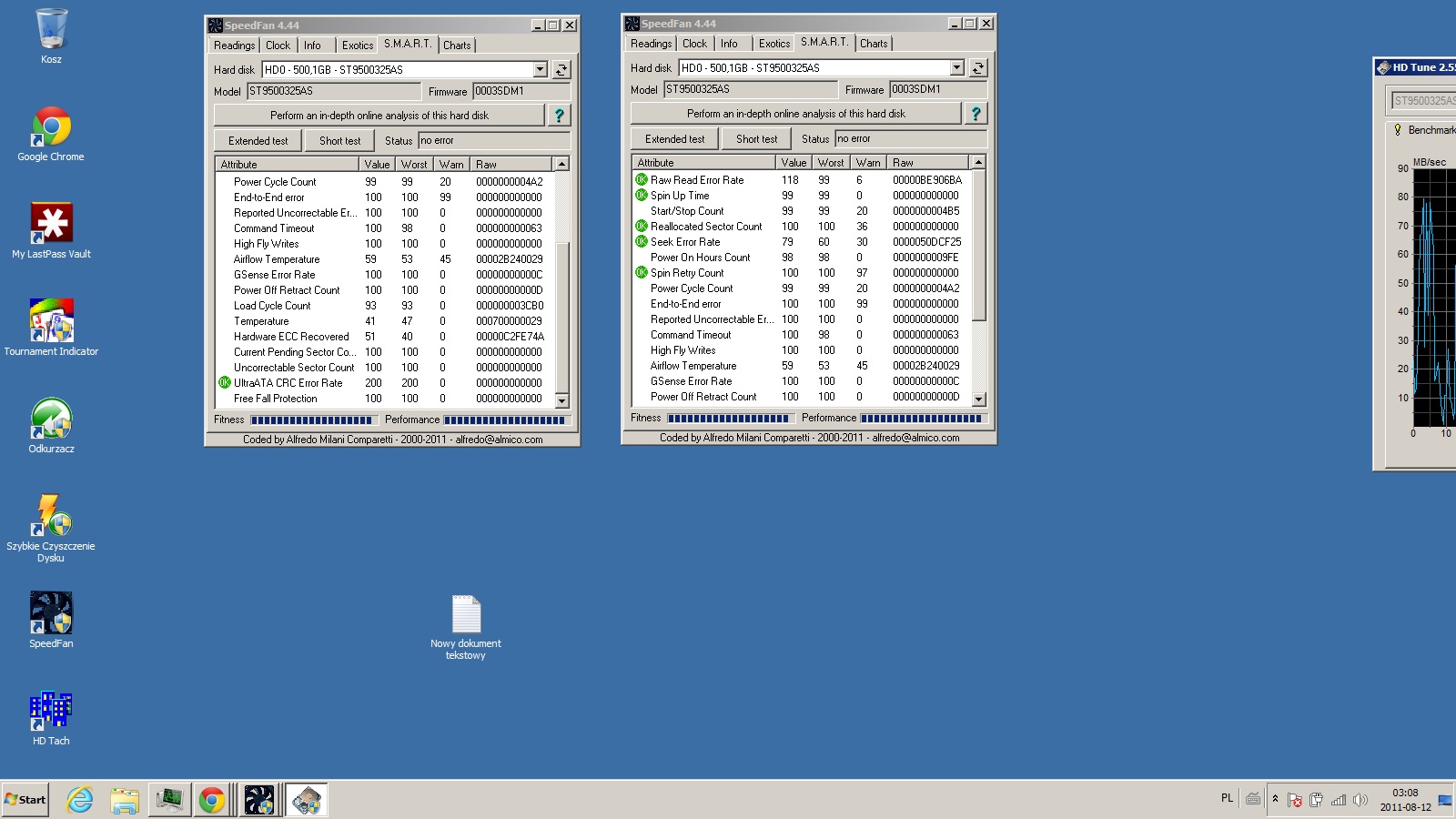Click the question mark help icon in left SpeedFan
Viewport: 1456px width, 819px height.
pyautogui.click(x=560, y=116)
